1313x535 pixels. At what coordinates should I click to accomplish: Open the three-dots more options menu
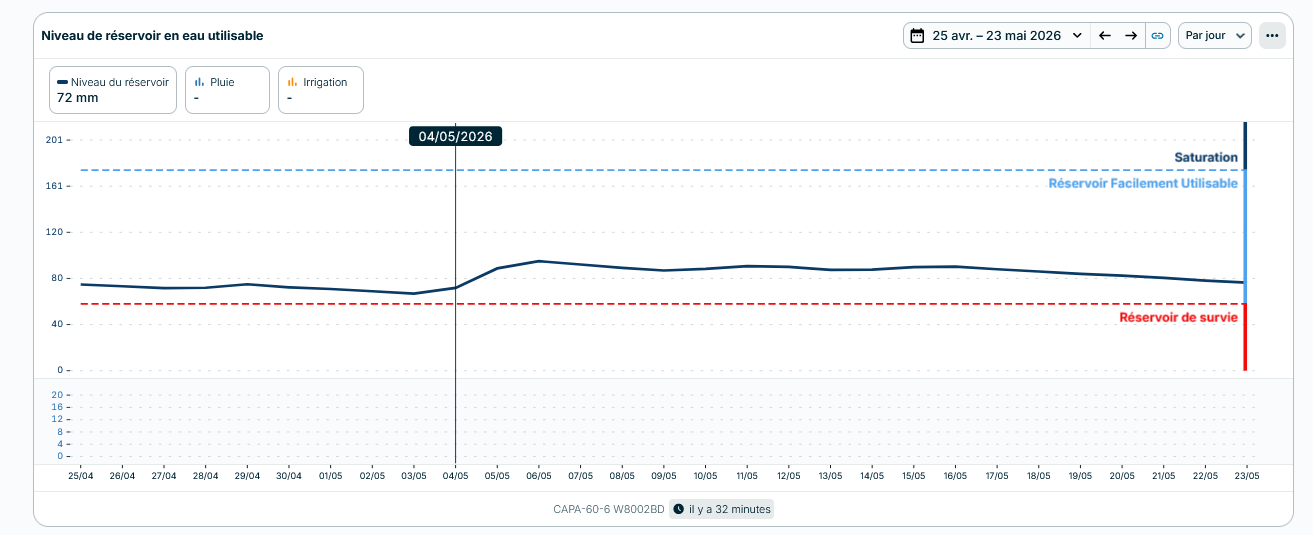1272,36
